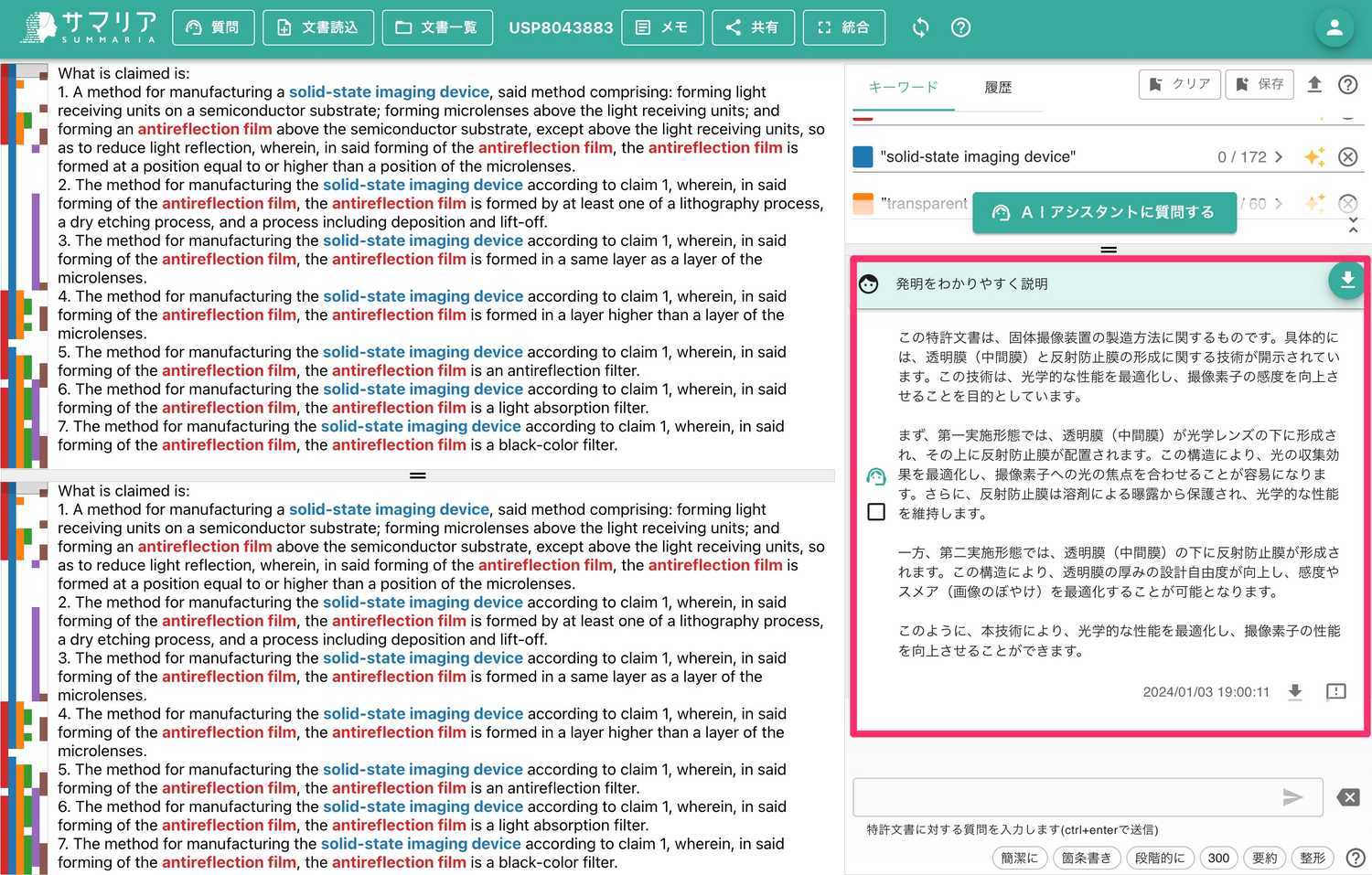Tick the checkbox beside the AI answer
The width and height of the screenshot is (1372, 875).
876,511
